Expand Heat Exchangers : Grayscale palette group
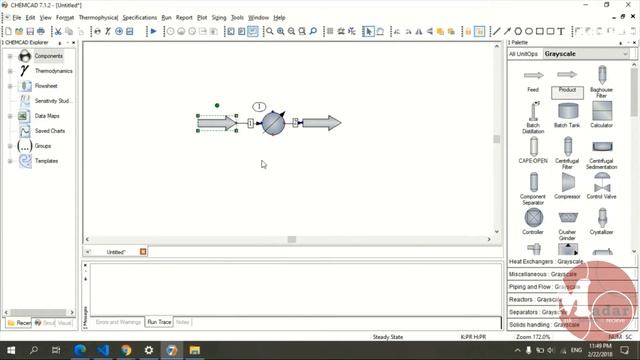Screen dimensions: 640x360 (571, 261)
